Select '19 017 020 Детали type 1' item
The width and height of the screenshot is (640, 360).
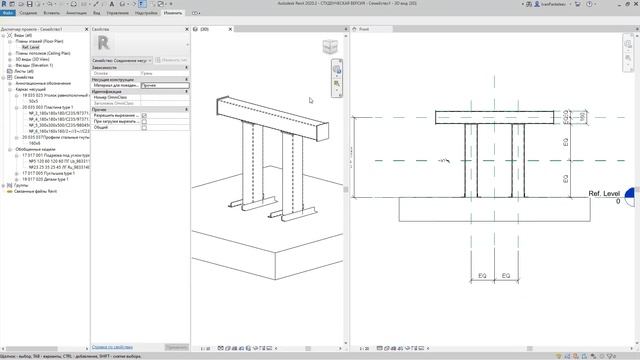point(45,179)
